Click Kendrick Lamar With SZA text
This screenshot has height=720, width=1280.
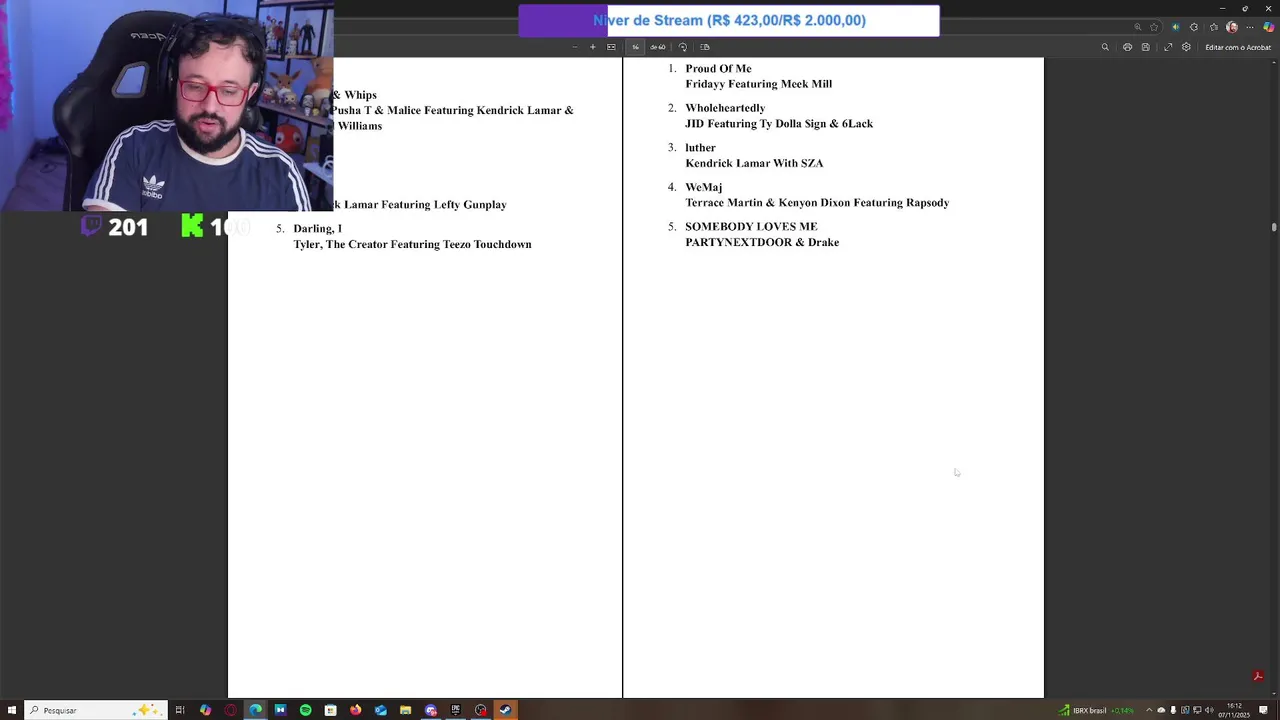(754, 163)
